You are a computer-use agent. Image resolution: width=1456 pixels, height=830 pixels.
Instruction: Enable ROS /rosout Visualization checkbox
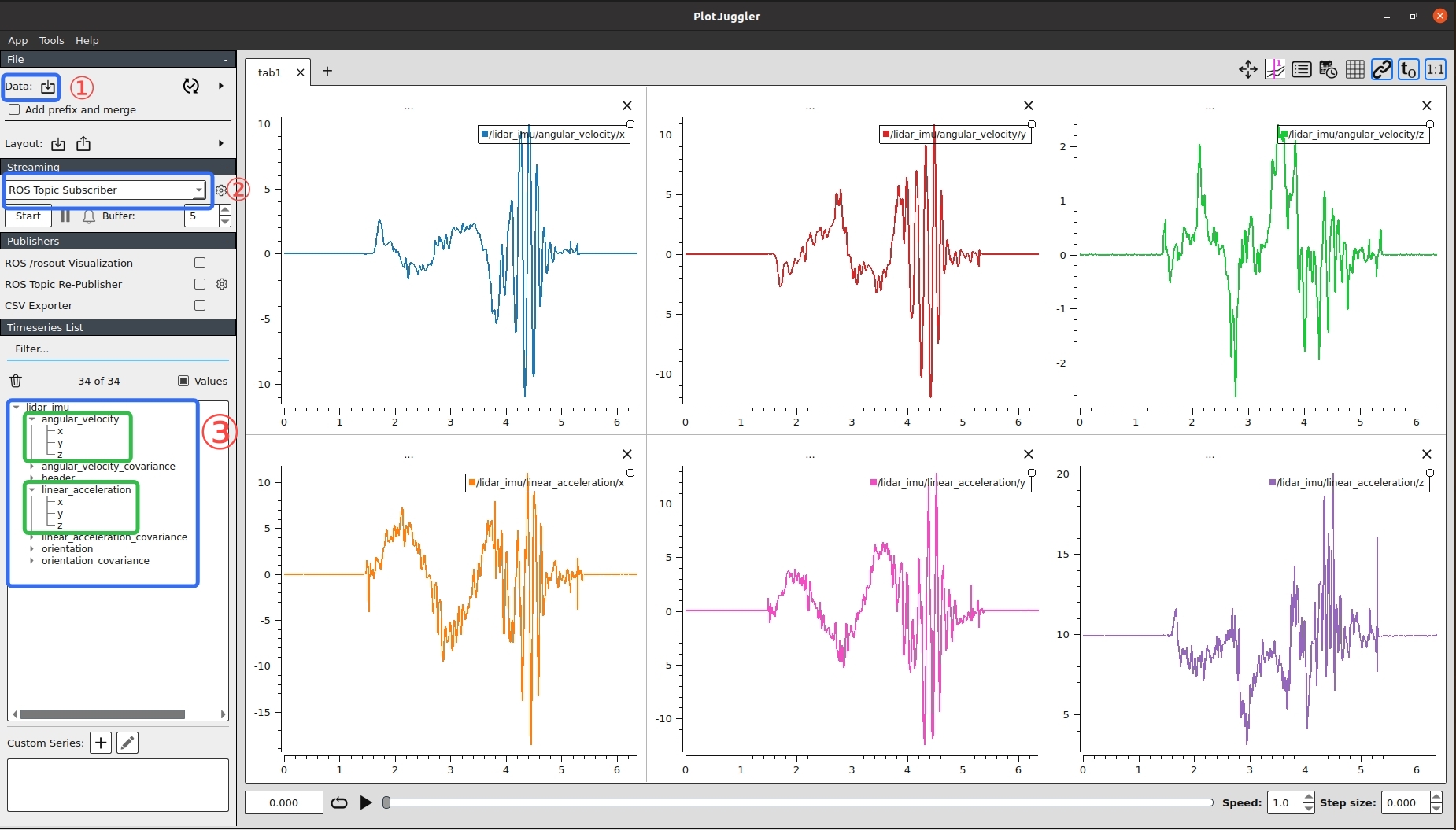(200, 263)
